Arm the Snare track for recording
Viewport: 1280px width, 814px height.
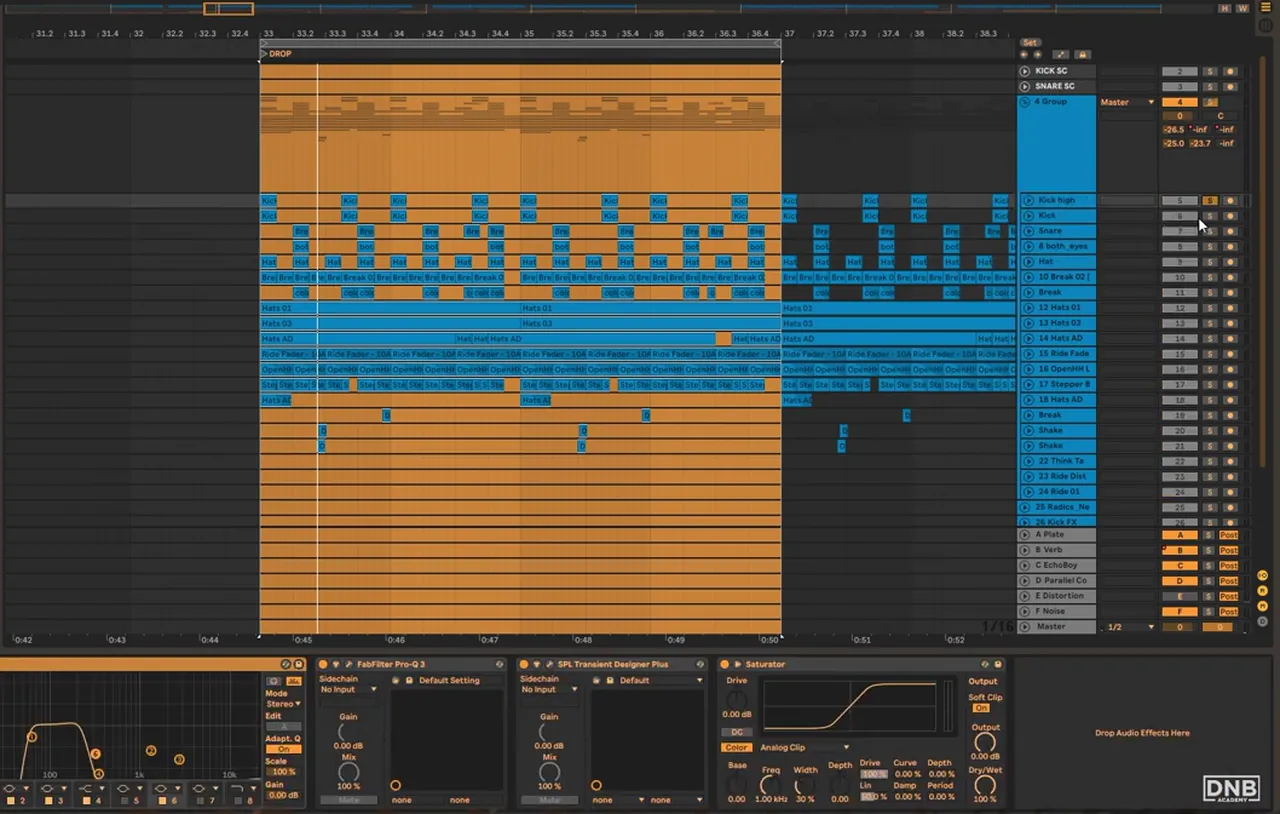1230,231
